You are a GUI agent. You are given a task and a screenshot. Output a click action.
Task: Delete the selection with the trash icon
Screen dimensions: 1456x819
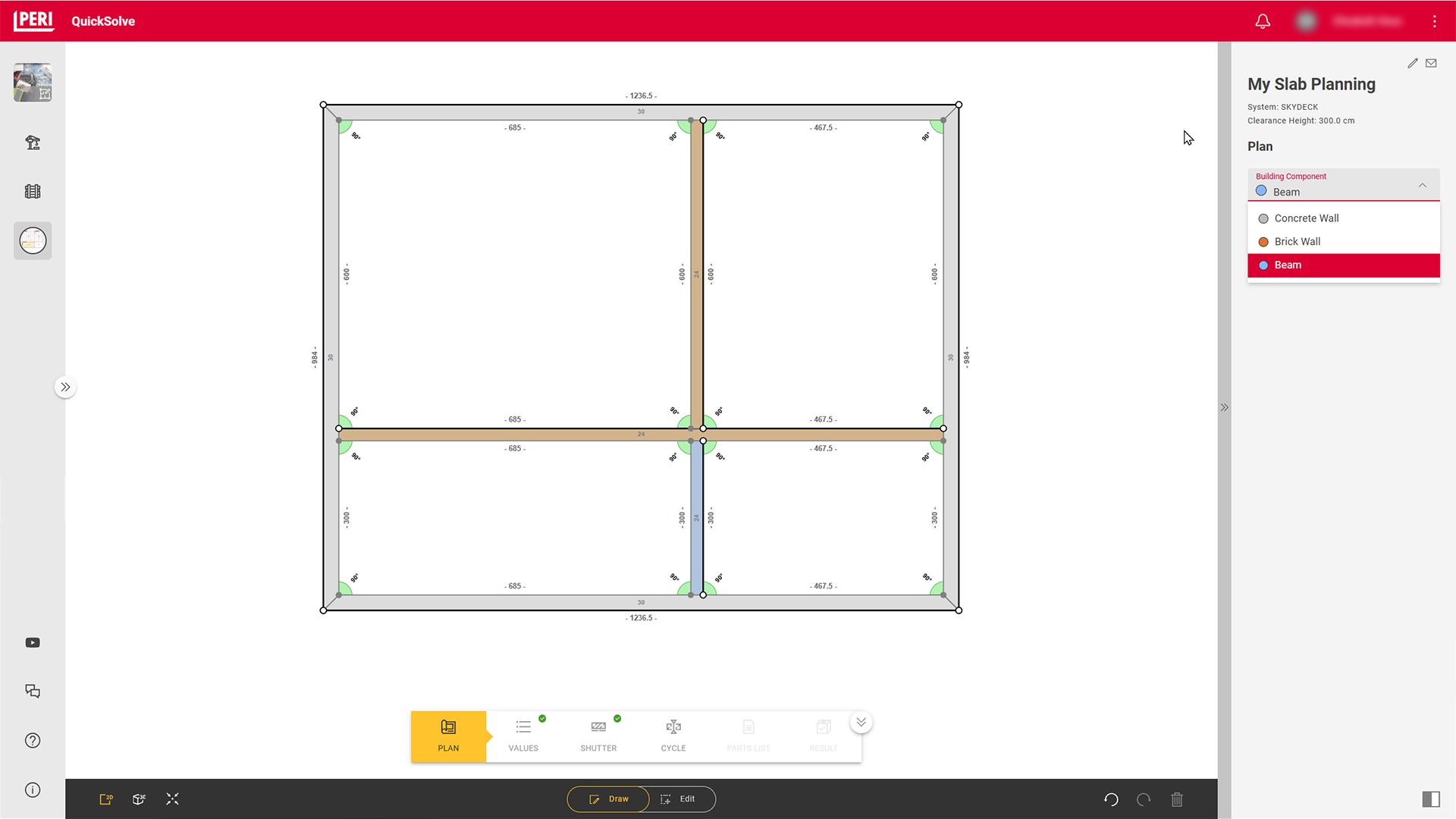click(1177, 799)
